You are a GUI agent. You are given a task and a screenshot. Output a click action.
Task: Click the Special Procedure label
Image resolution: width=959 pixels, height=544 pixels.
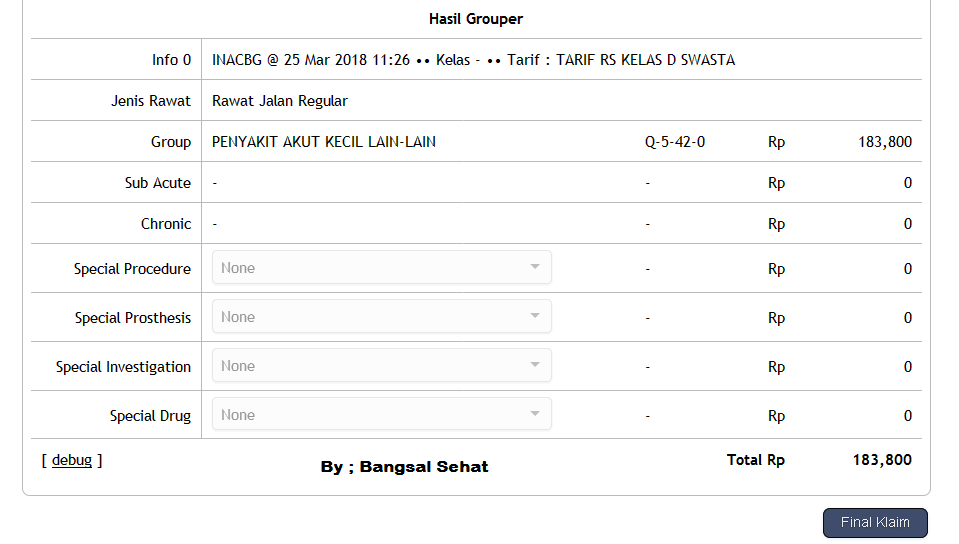tap(132, 269)
